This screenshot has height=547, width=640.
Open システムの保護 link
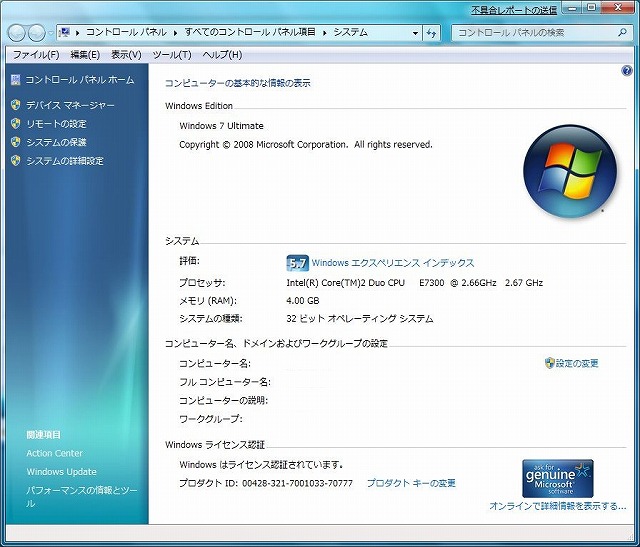56,142
